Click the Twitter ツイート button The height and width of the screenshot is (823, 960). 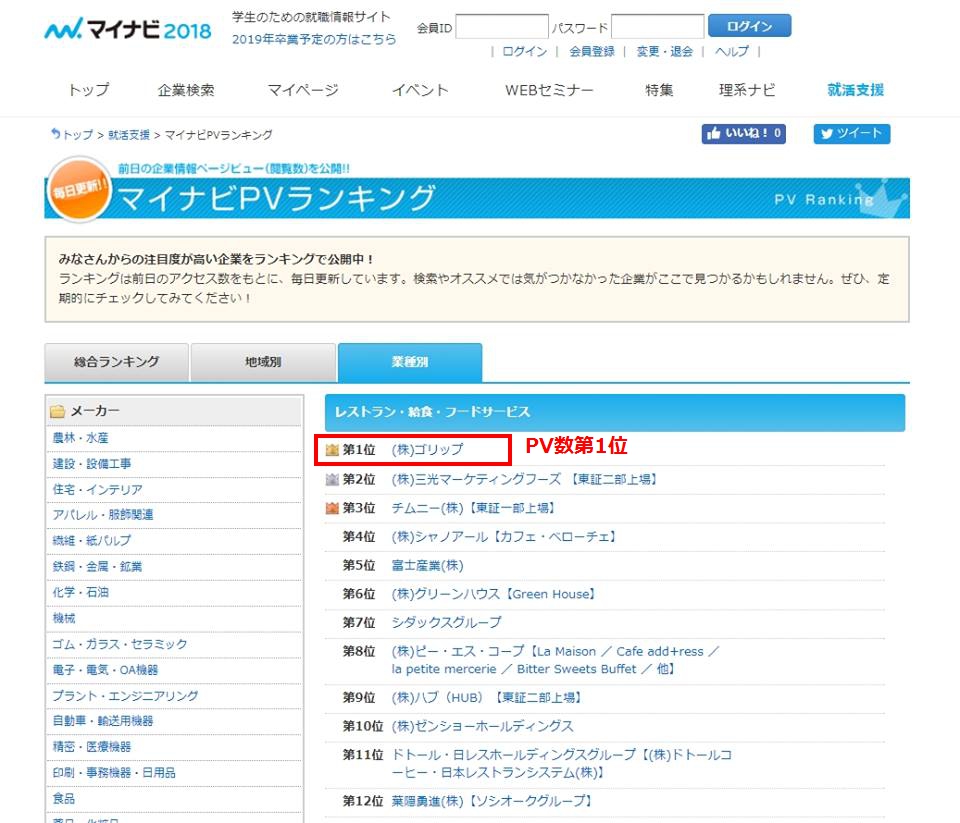pyautogui.click(x=852, y=133)
